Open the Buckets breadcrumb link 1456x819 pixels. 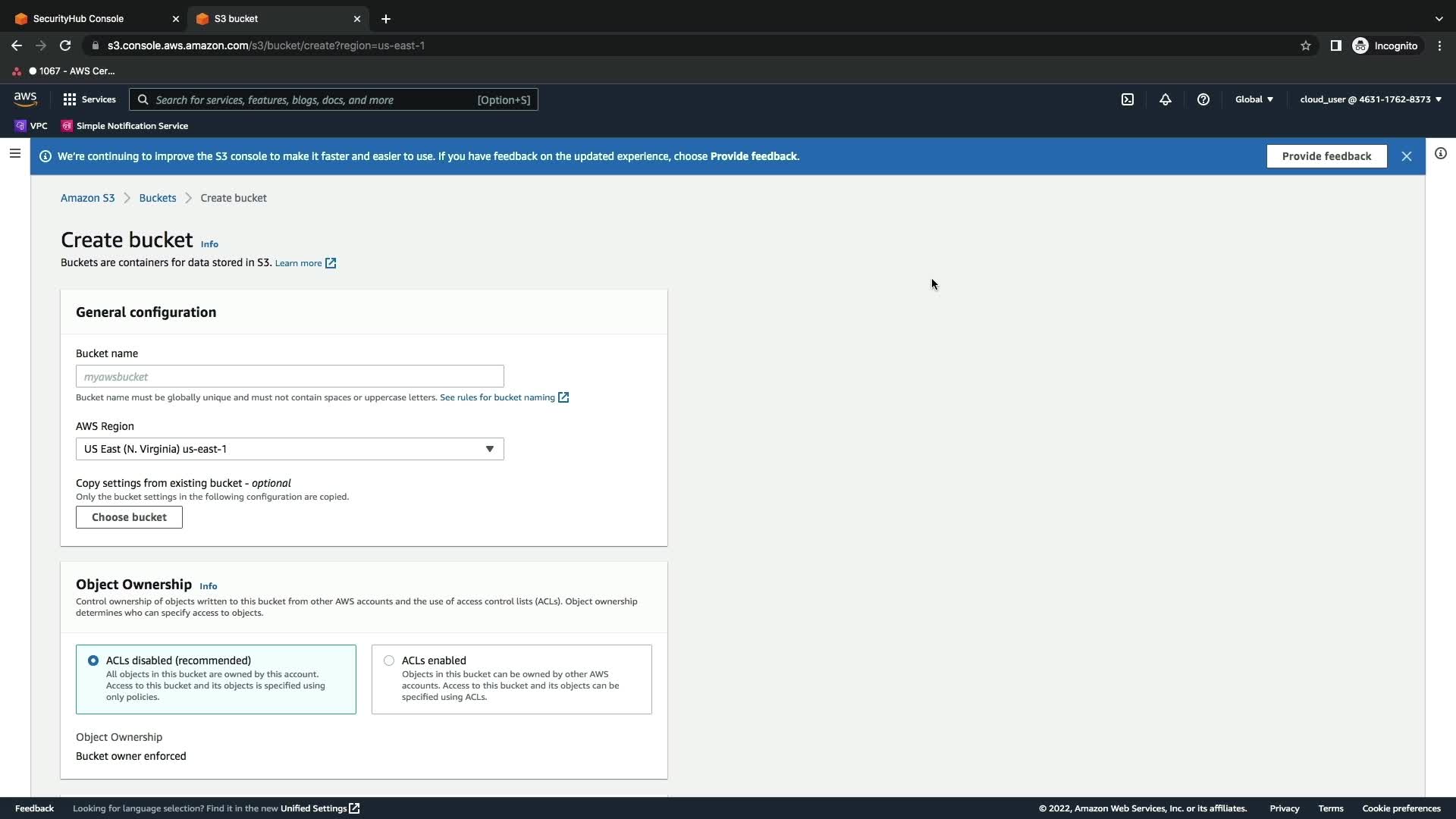click(157, 198)
